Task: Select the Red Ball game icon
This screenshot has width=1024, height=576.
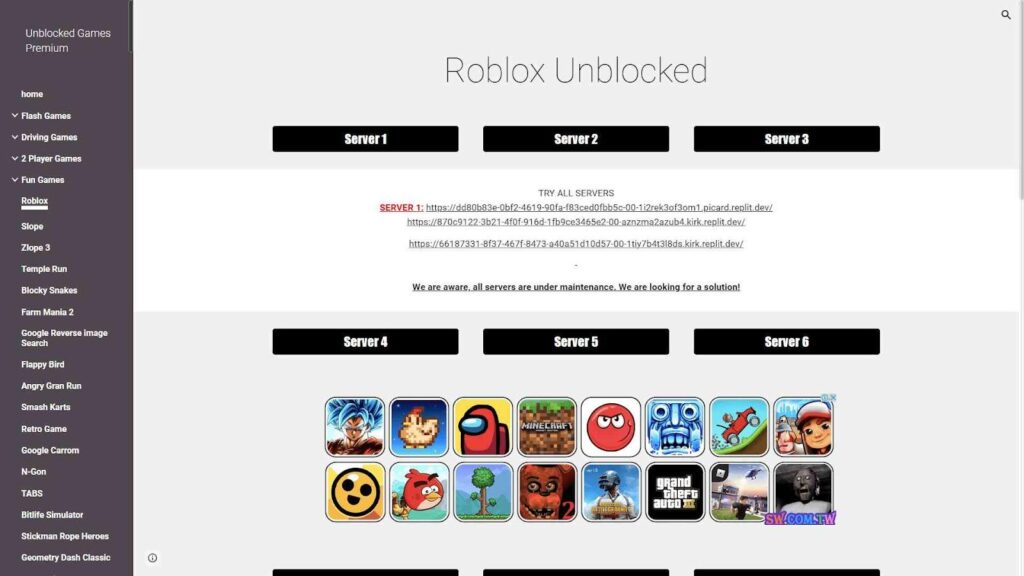Action: click(x=611, y=426)
